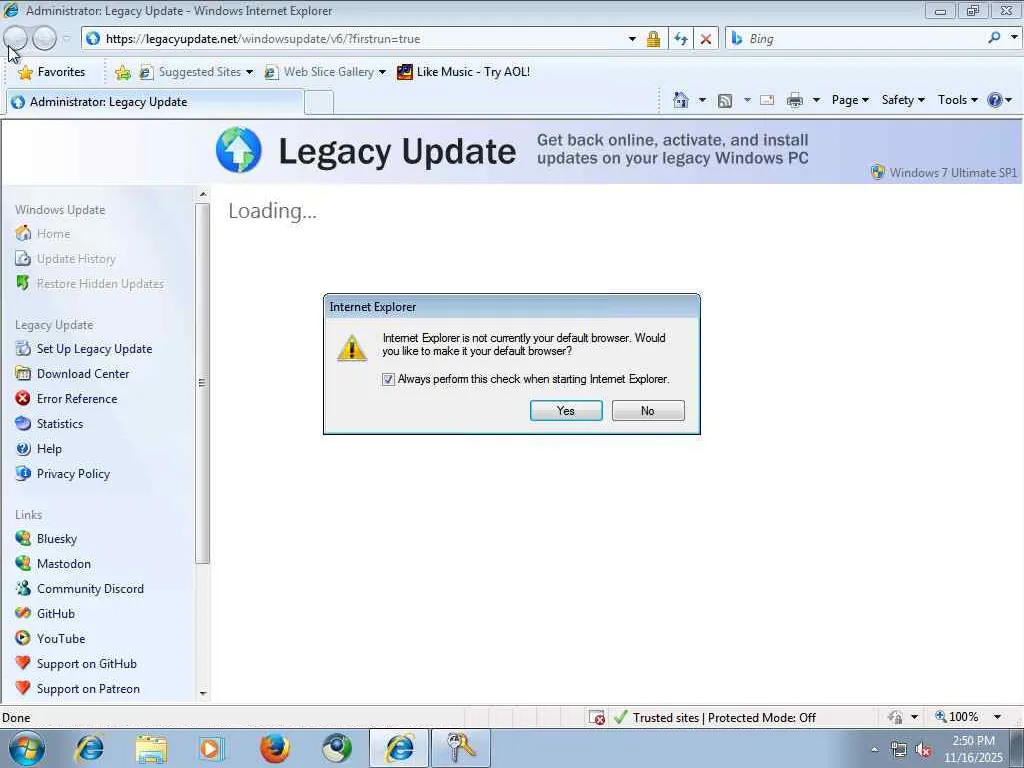Image resolution: width=1024 pixels, height=768 pixels.
Task: Click the Legacy Update globe logo
Action: 238,150
